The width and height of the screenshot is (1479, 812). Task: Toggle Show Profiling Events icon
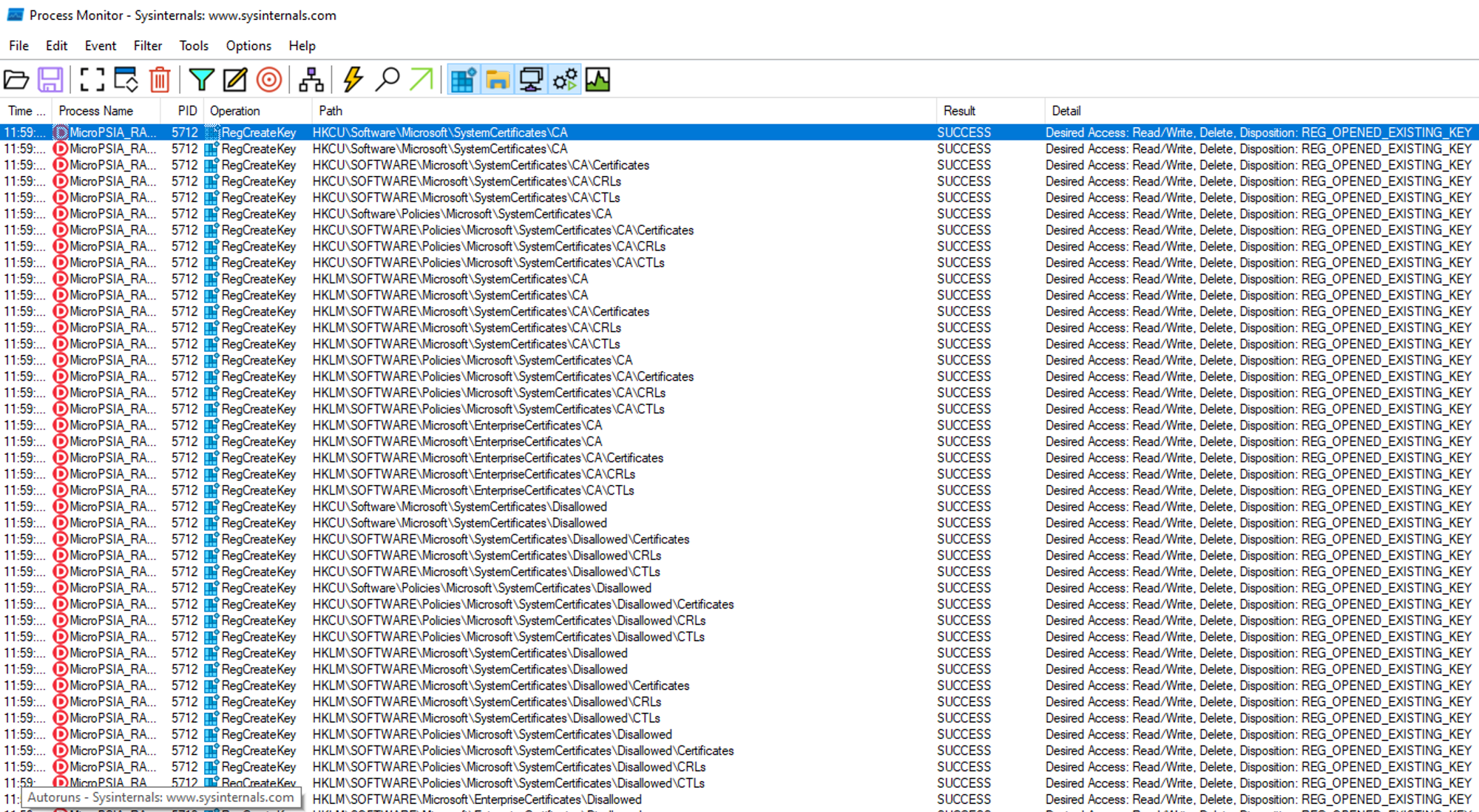pyautogui.click(x=598, y=80)
